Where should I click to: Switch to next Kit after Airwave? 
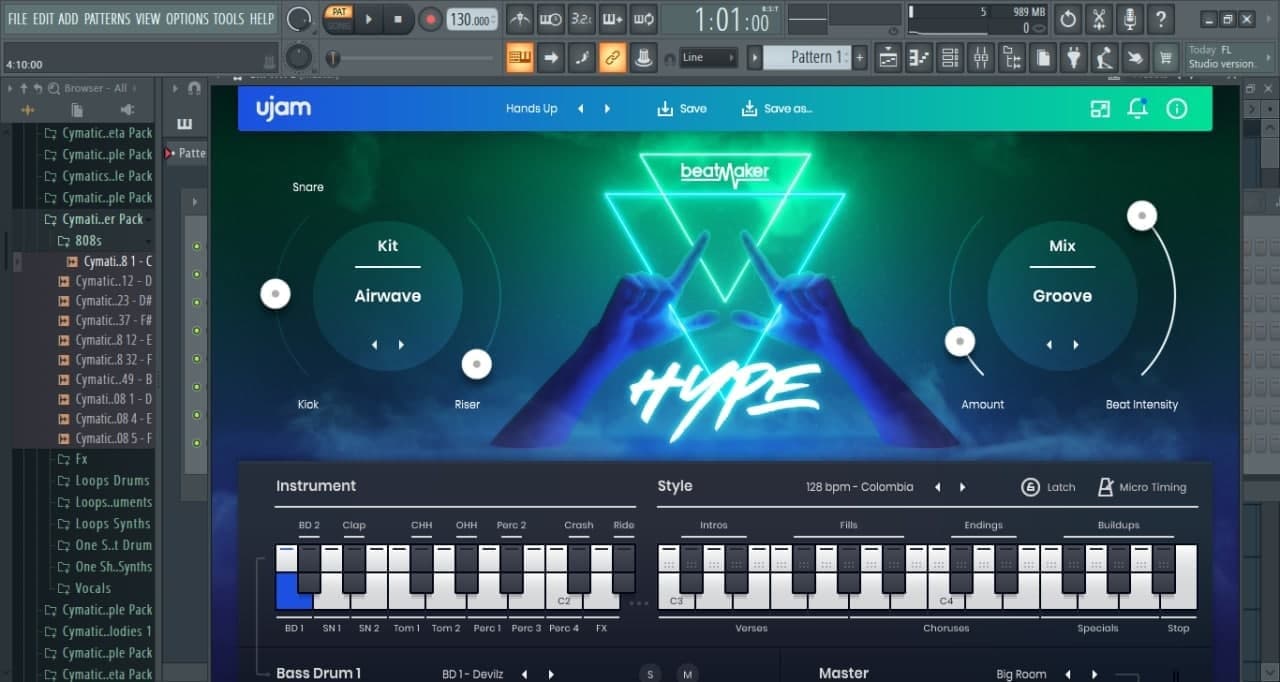tap(401, 345)
